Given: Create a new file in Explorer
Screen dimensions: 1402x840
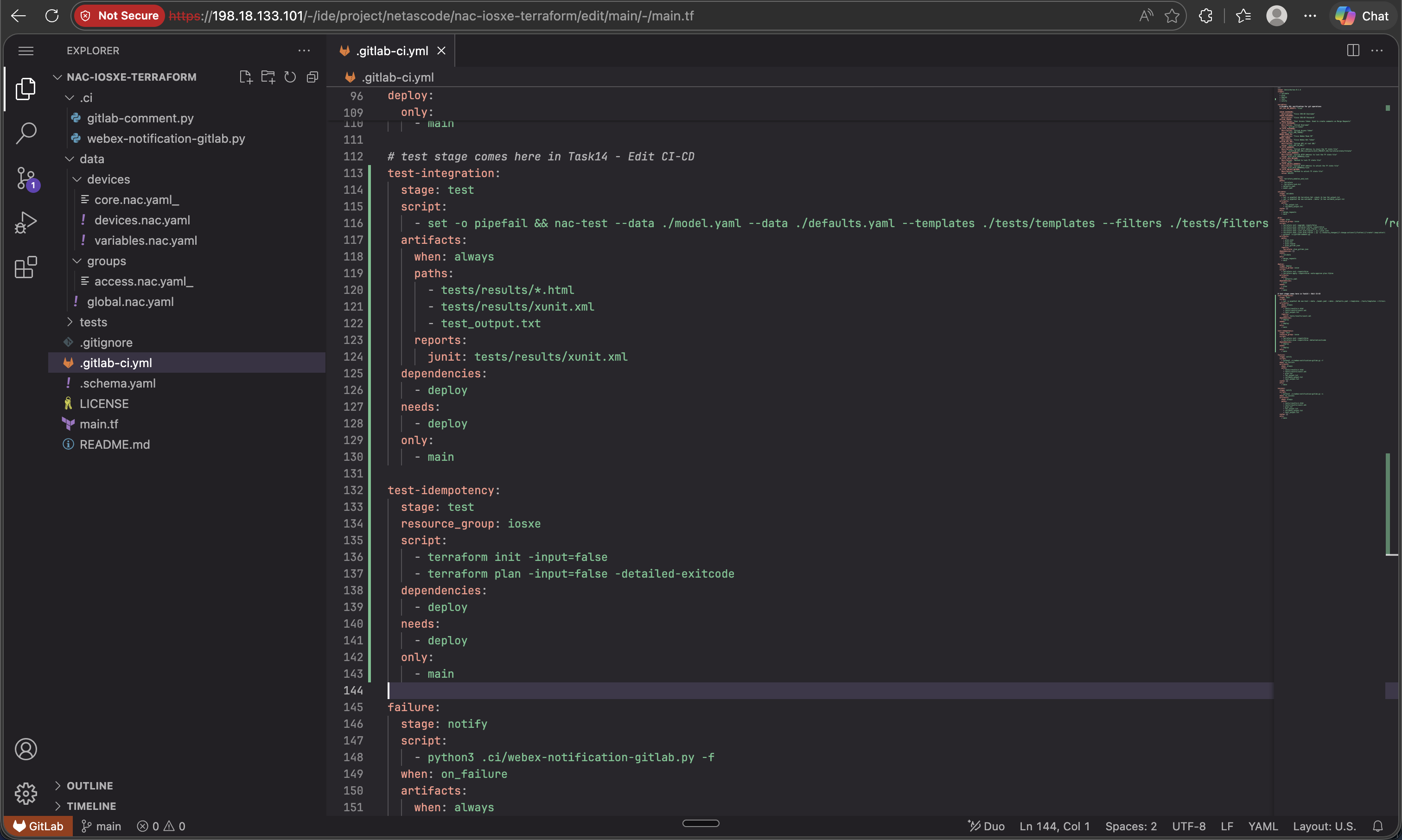Looking at the screenshot, I should tap(246, 77).
